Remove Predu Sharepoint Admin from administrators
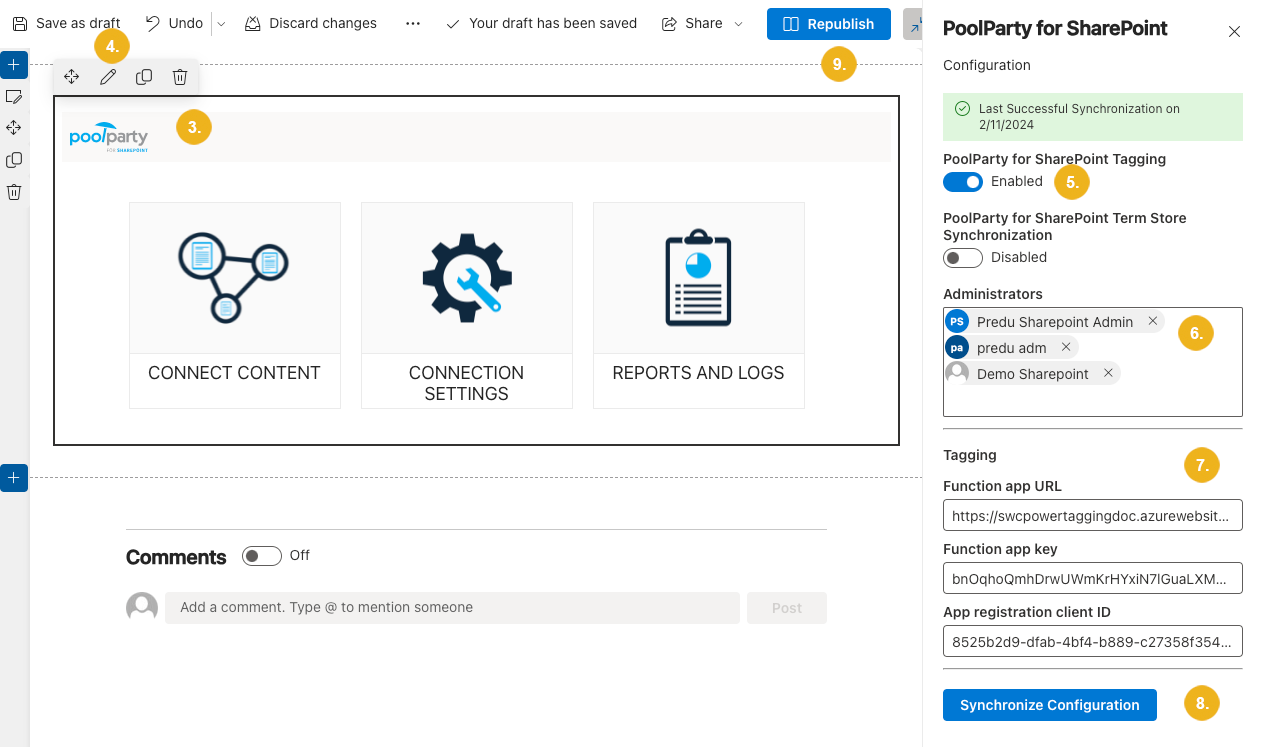The width and height of the screenshot is (1263, 747). (x=1153, y=321)
